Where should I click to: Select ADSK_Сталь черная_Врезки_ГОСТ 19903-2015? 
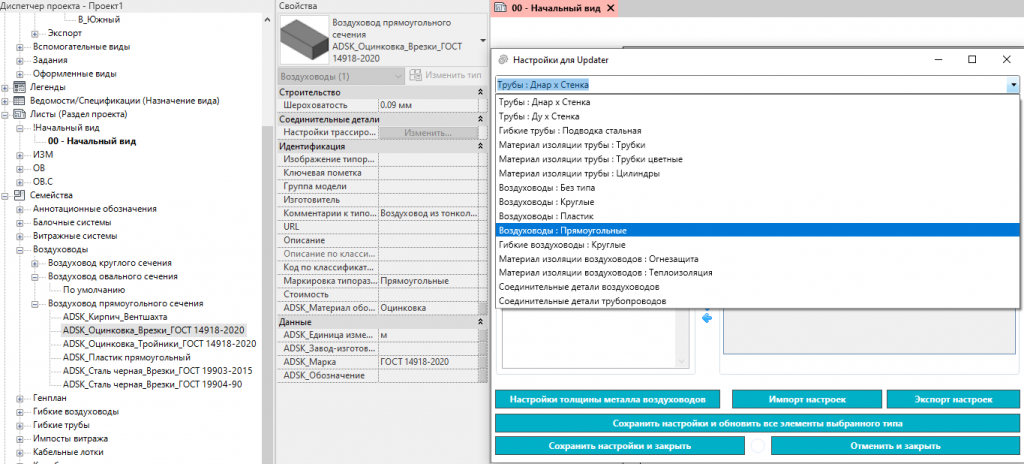pos(157,371)
